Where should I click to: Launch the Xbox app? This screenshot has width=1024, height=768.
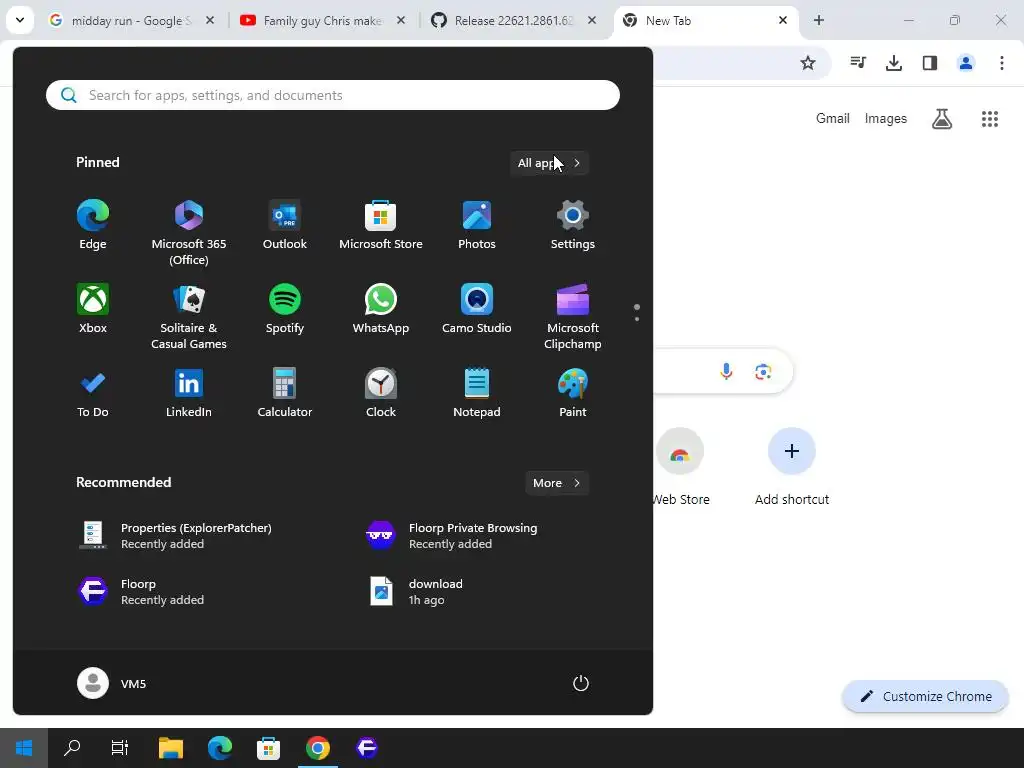(93, 309)
